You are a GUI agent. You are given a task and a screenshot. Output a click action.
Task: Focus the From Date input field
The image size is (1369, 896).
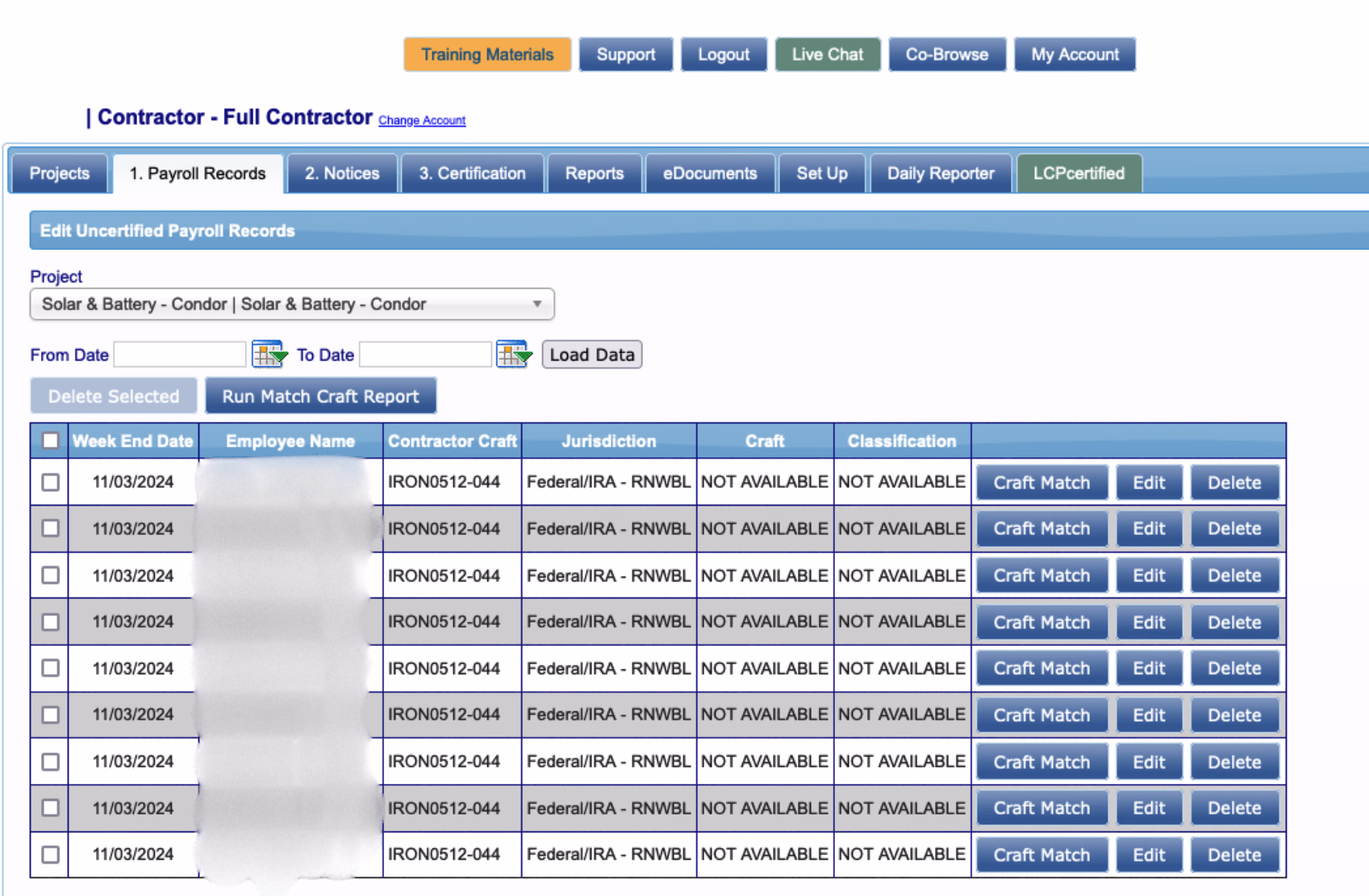[180, 354]
